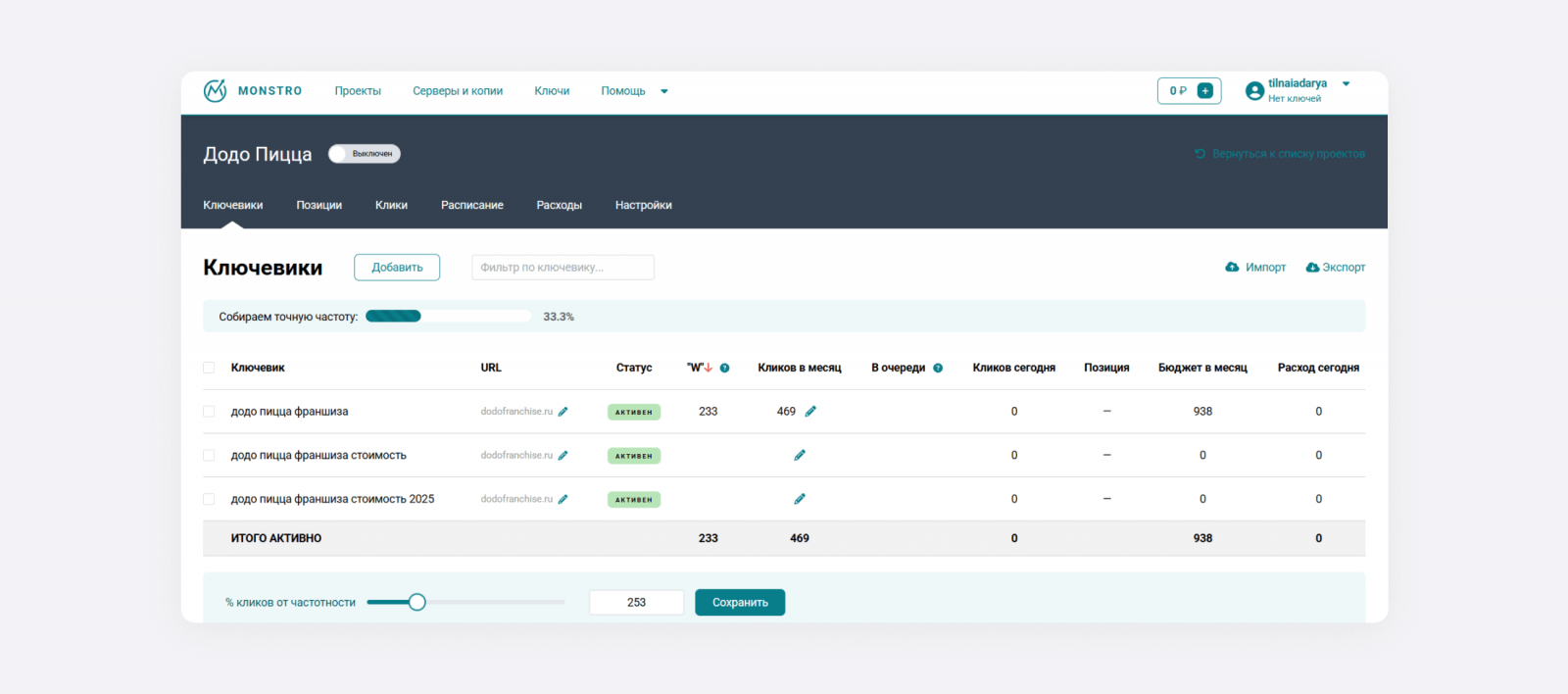Viewport: 1568px width, 694px height.
Task: Click the help icon next to "W" column
Action: (x=725, y=369)
